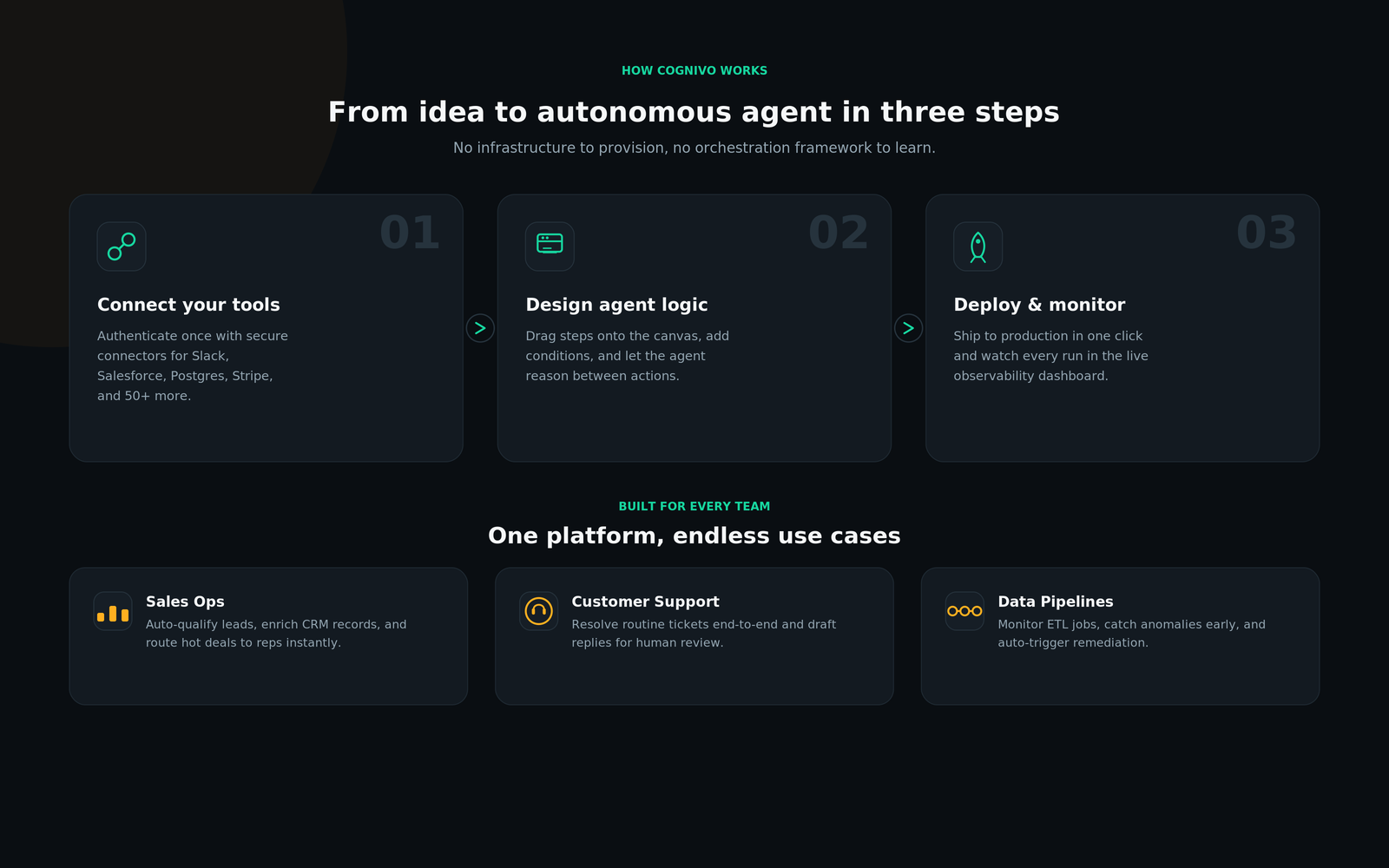
Task: Click the arrow between steps 01 and 02
Action: point(480,328)
